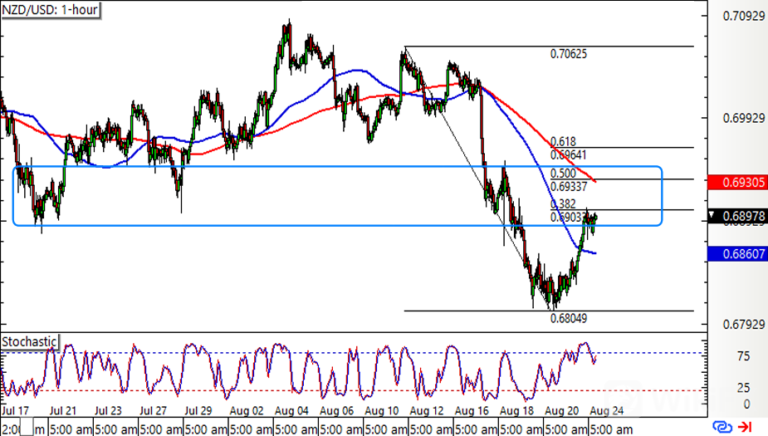The height and width of the screenshot is (436, 768).
Task: Select the 0.500 Fibonacci level label
Action: click(x=564, y=174)
